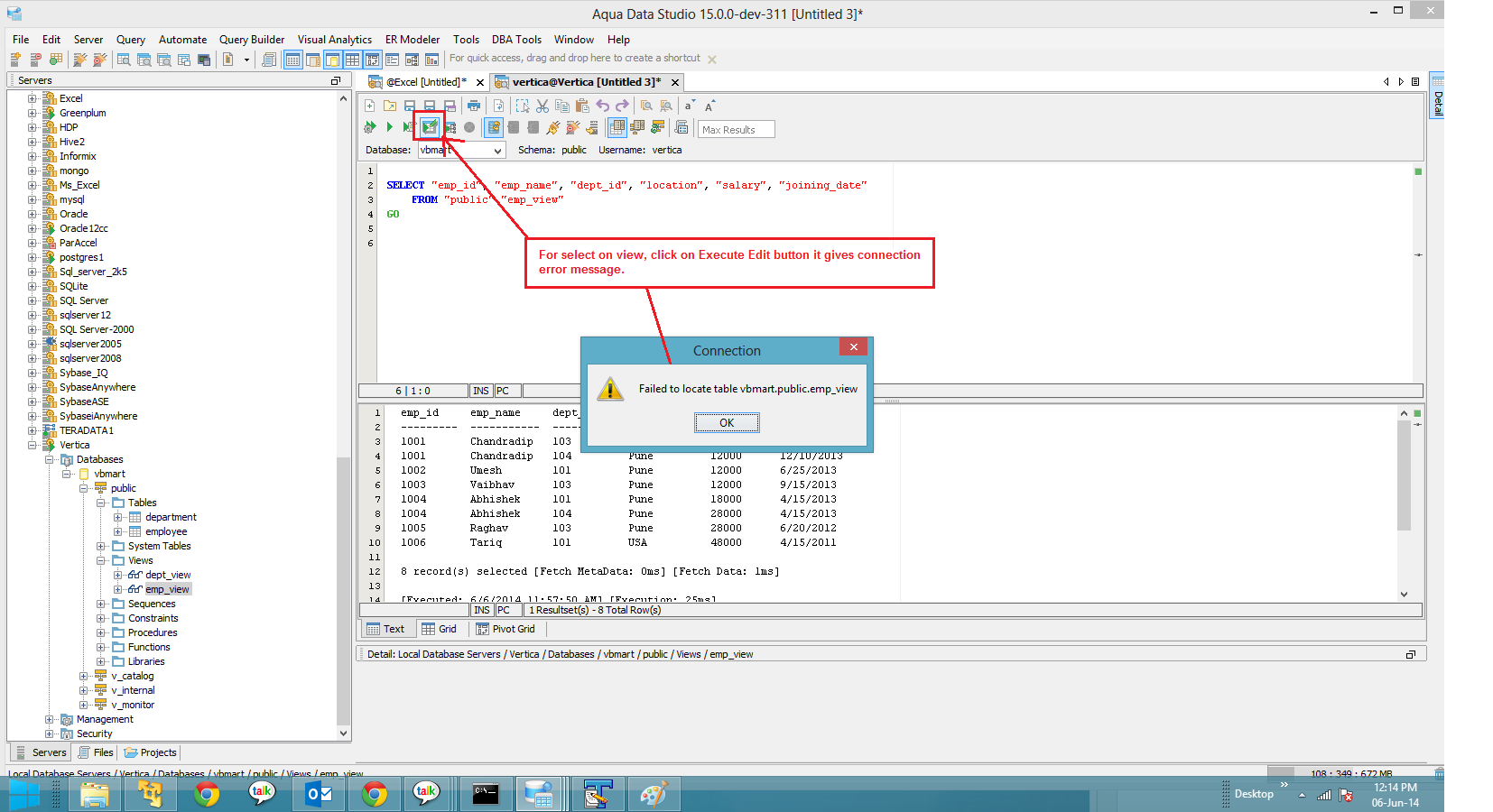Open the dropdown arrow in the main toolbar
This screenshot has height=812, width=1493.
tap(246, 60)
